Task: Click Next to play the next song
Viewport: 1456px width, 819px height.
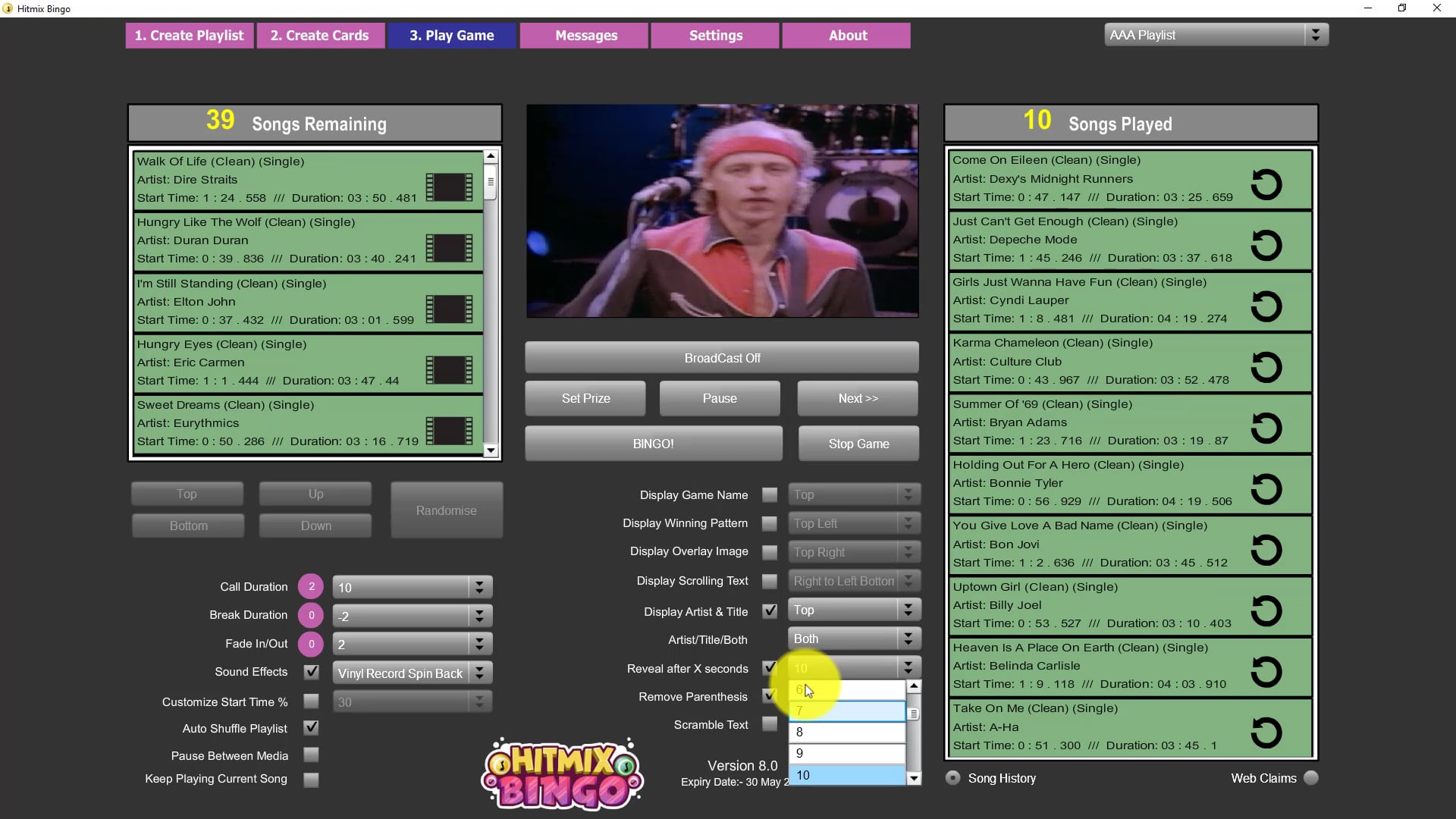Action: click(857, 398)
